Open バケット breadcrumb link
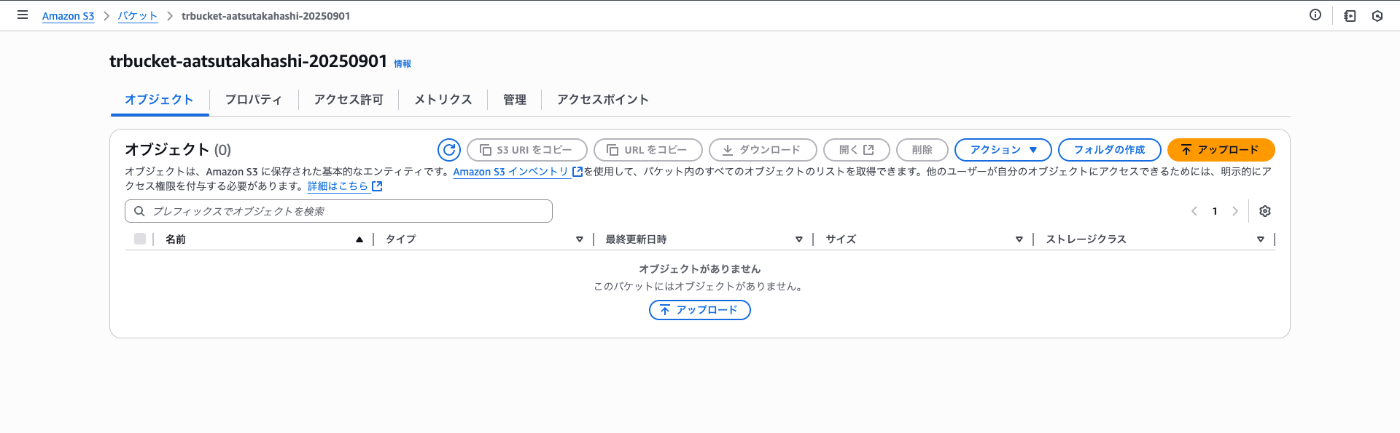The image size is (1400, 433). [x=137, y=17]
